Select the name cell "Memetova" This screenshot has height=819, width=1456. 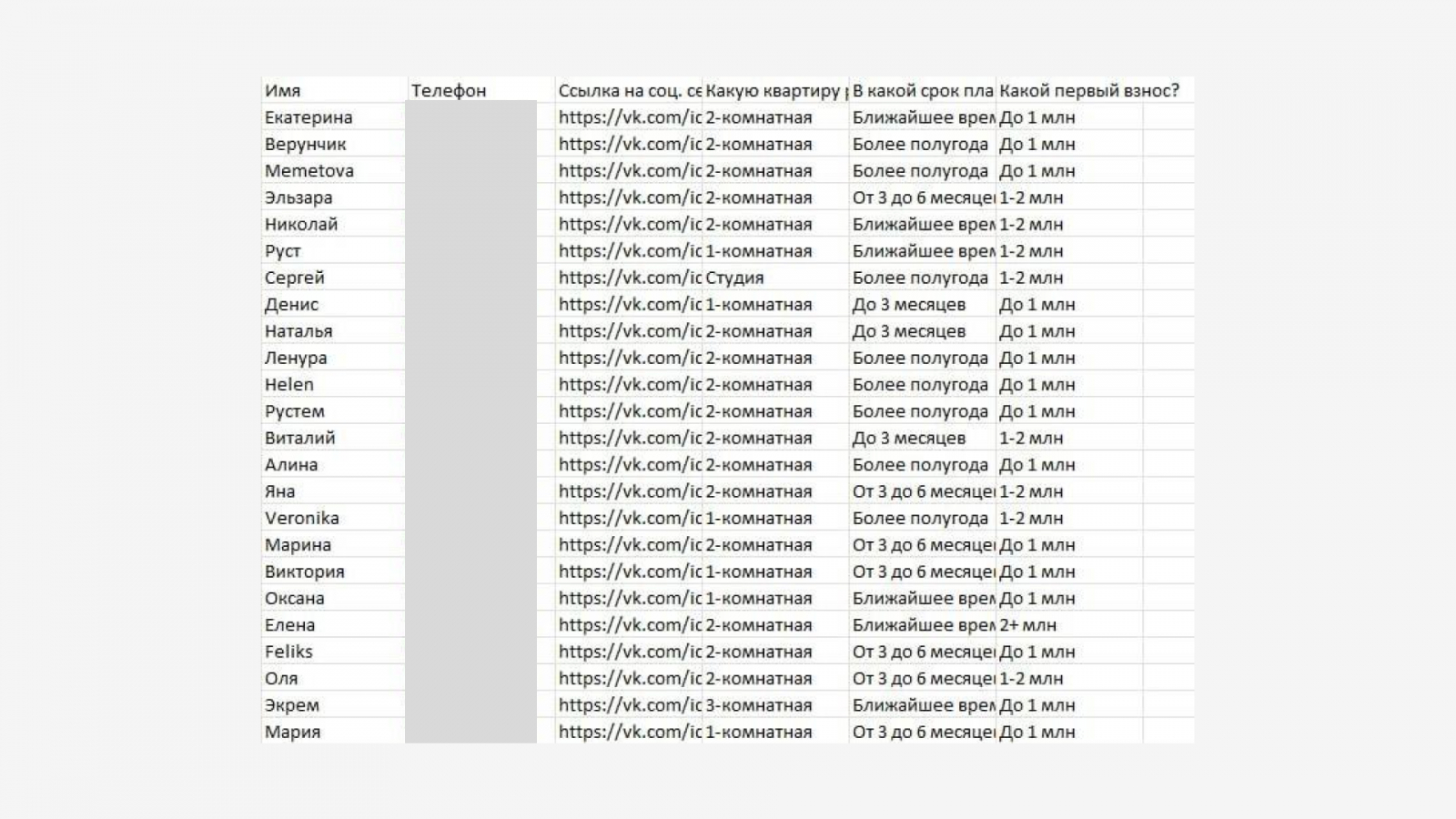click(309, 171)
